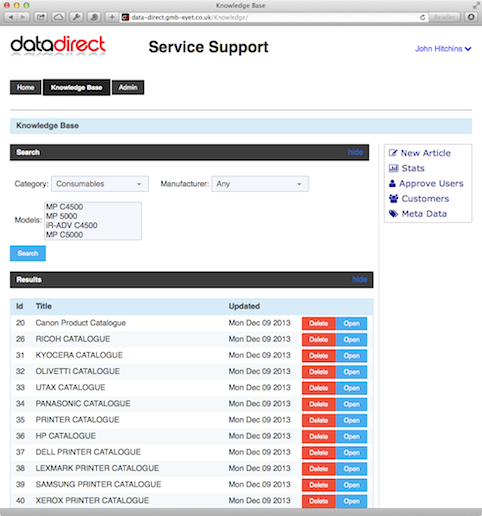Open the Approve Users link
Viewport: 482px width, 516px height.
pyautogui.click(x=431, y=183)
